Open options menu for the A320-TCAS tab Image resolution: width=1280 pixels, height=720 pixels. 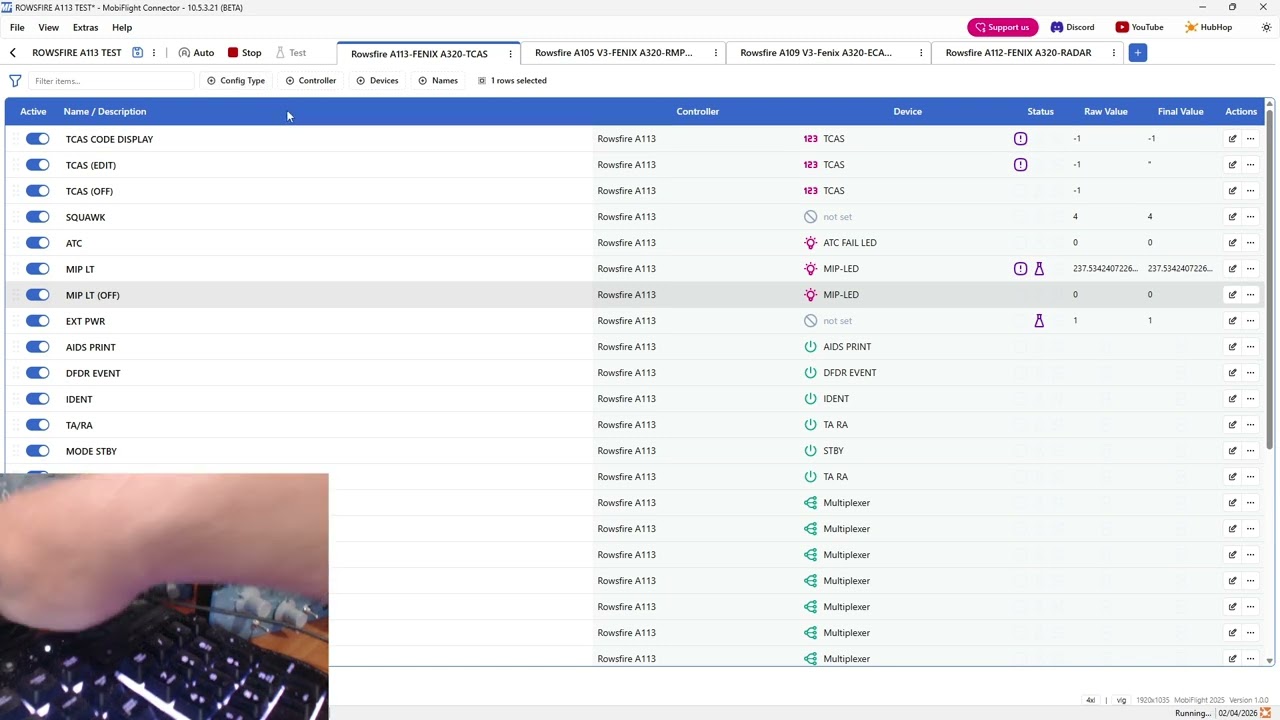[x=510, y=54]
